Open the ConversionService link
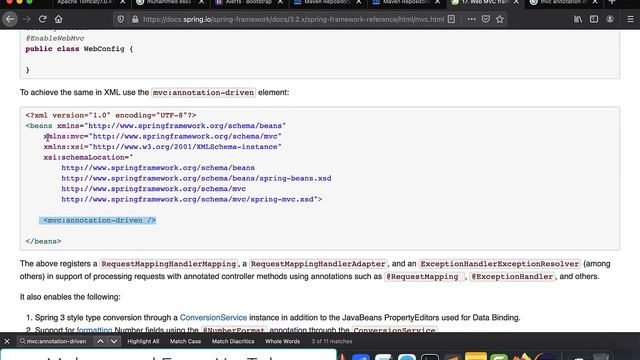The height and width of the screenshot is (360, 640). tap(213, 318)
